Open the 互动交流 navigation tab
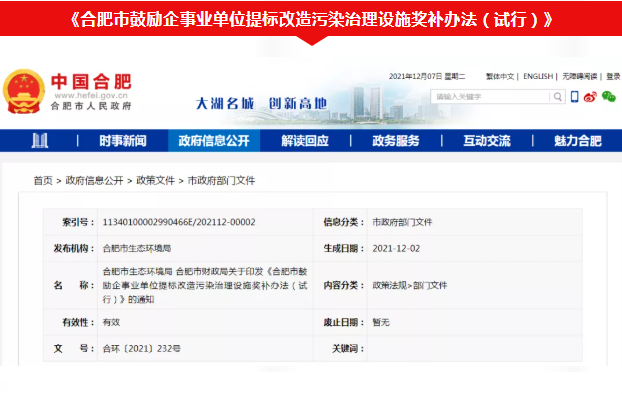Image resolution: width=622 pixels, height=394 pixels. point(487,140)
